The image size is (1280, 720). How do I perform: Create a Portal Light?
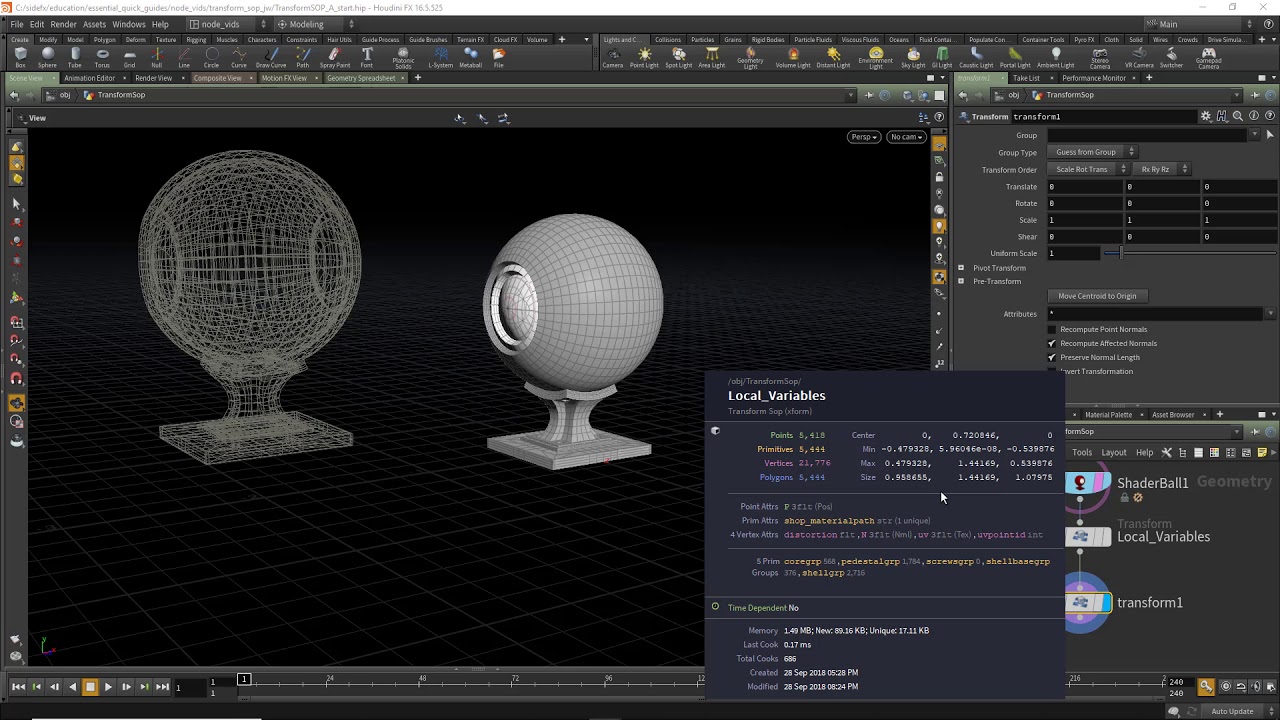[x=1014, y=58]
